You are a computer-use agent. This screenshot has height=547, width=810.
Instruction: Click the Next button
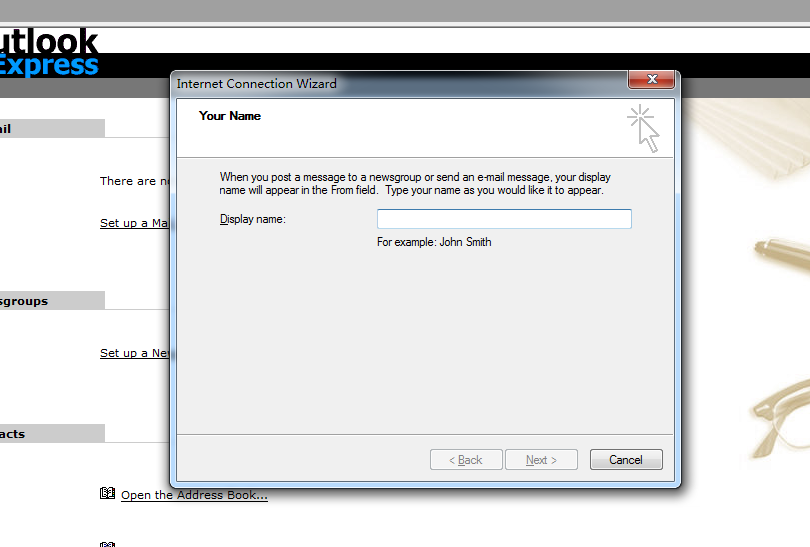click(541, 460)
